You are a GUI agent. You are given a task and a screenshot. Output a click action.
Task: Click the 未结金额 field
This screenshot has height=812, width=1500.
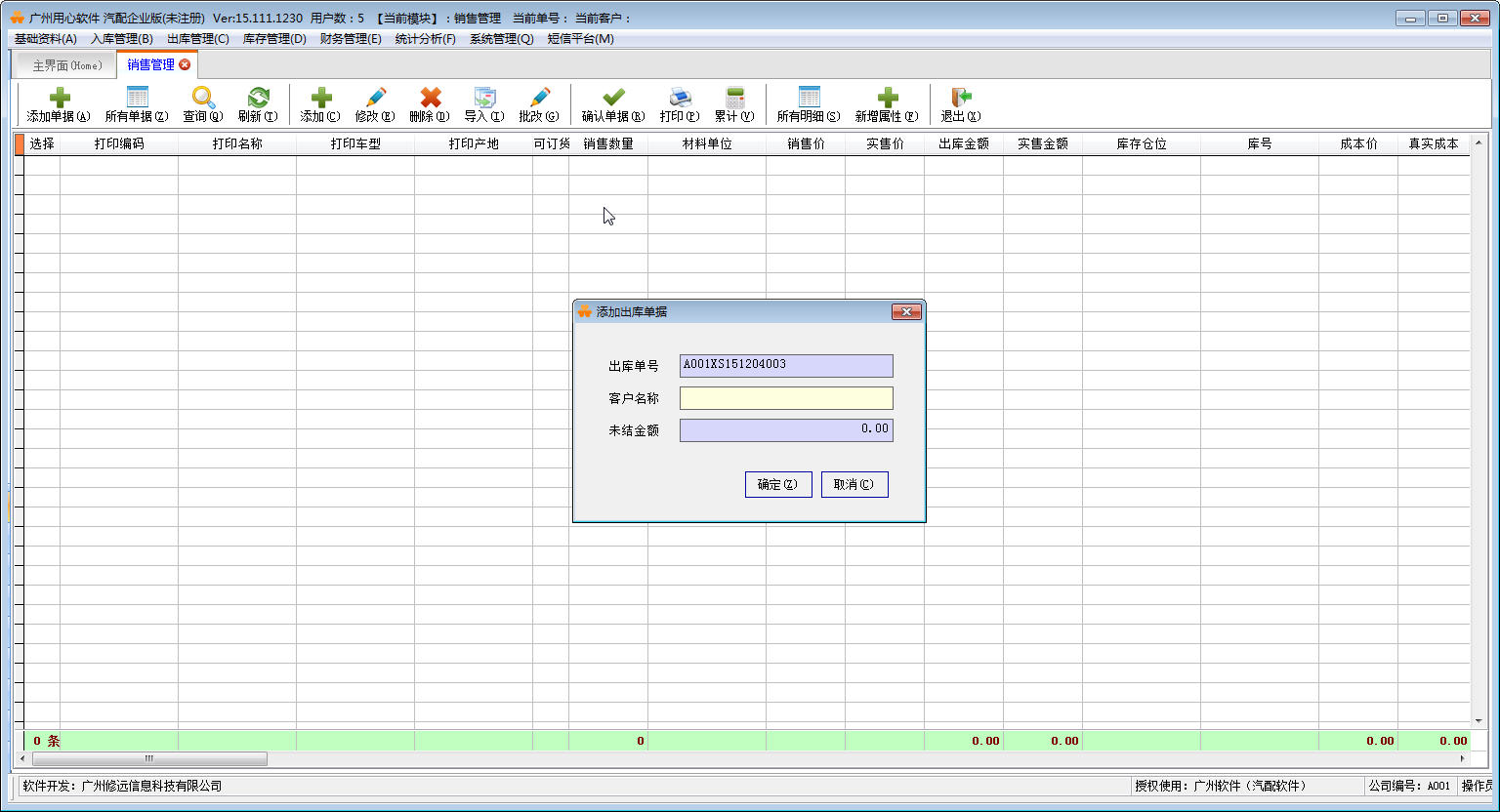pos(786,429)
